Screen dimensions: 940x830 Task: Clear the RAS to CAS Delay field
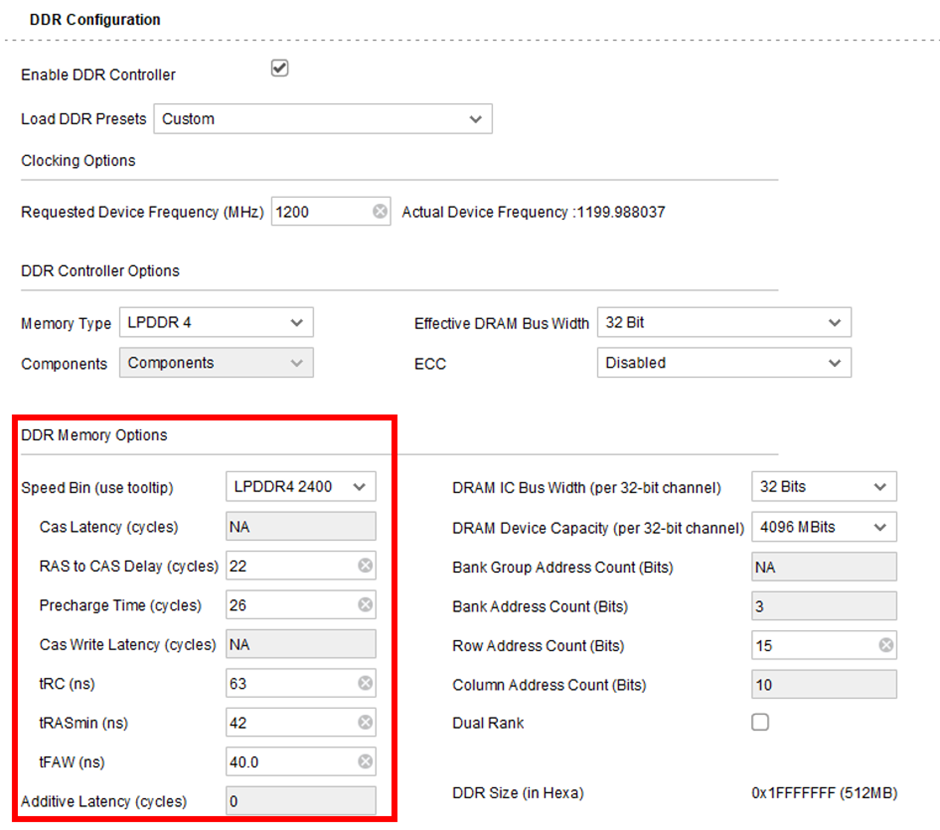click(366, 566)
